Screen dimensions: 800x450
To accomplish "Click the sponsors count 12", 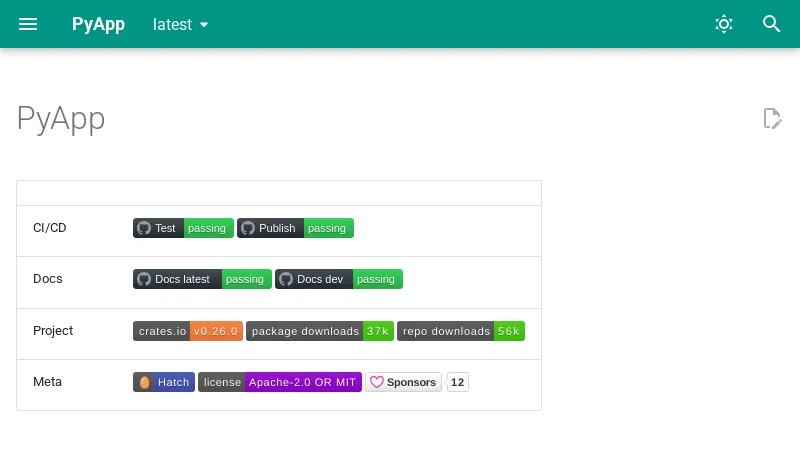I will (458, 382).
